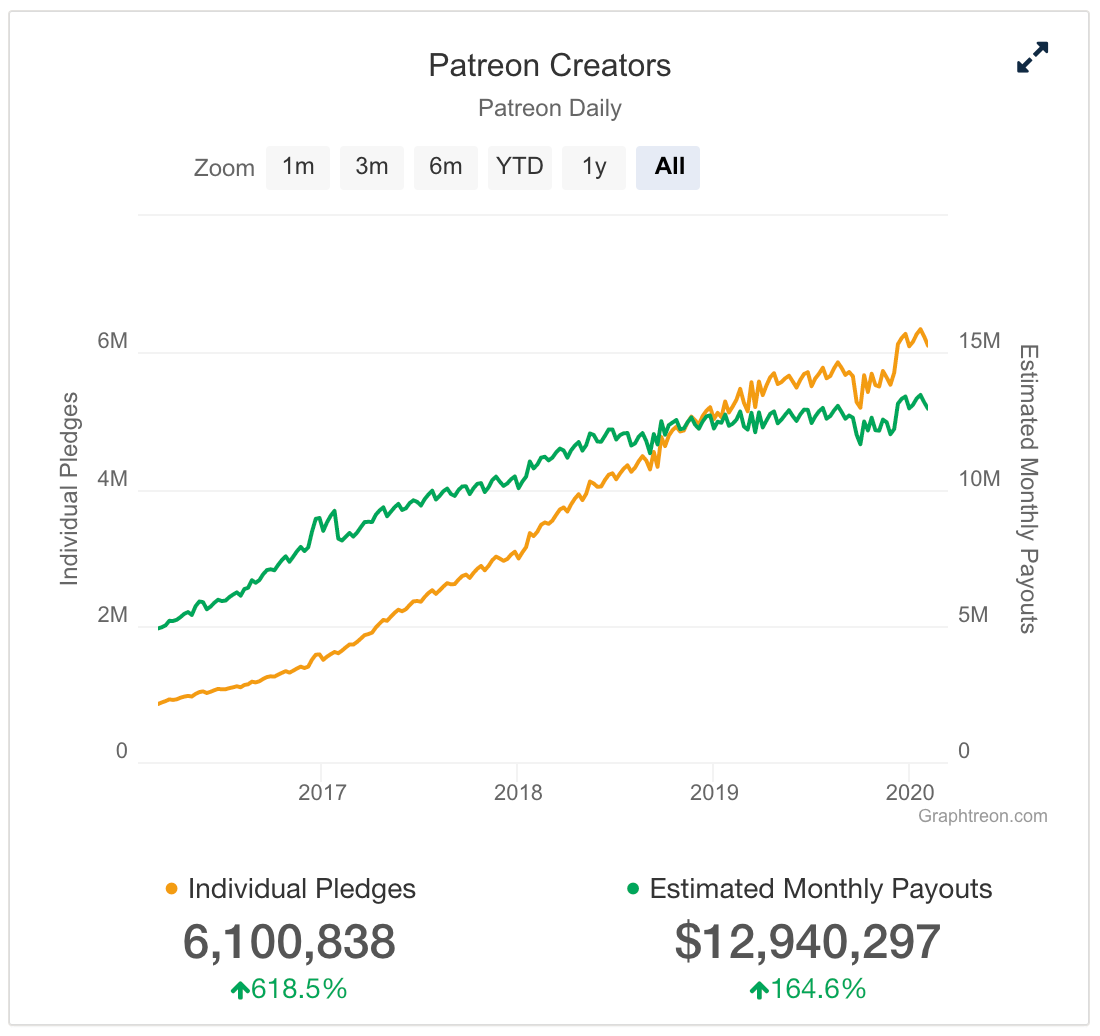This screenshot has width=1100, height=1036.
Task: Toggle visibility of Estimated Monthly Payouts series
Action: pyautogui.click(x=820, y=888)
